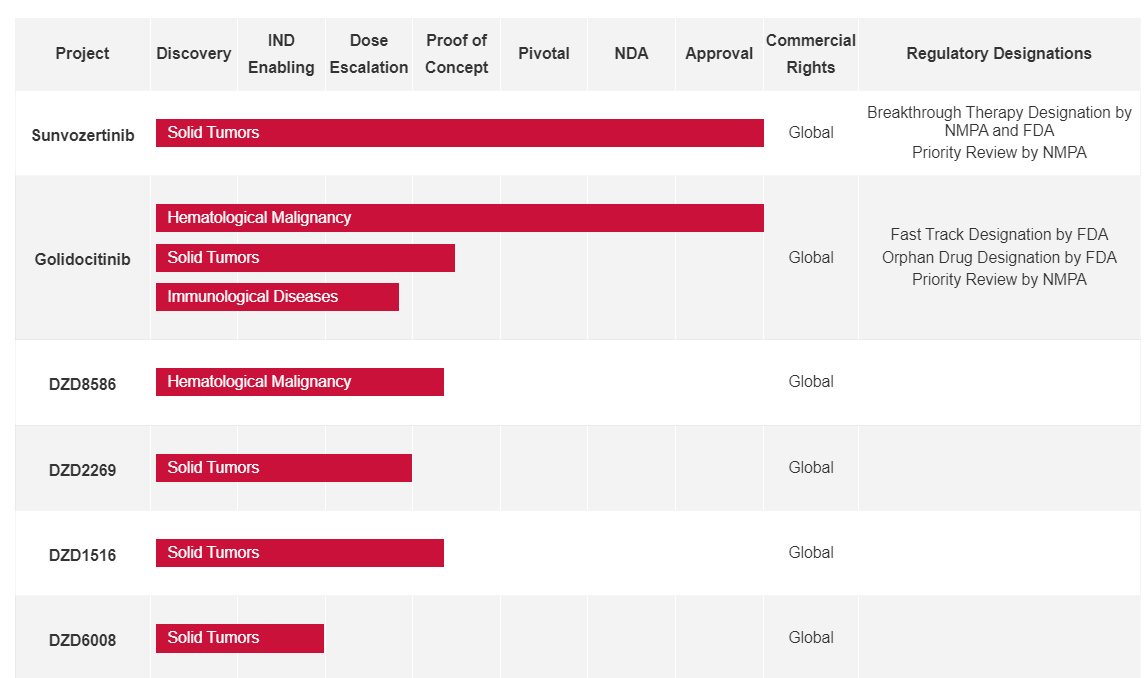The image size is (1147, 678).
Task: Click the DZD6008 Solid Tumors bar
Action: (239, 638)
